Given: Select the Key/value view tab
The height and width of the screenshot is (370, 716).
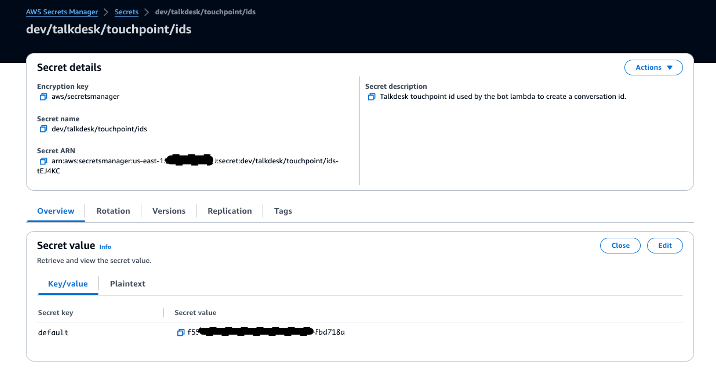Looking at the screenshot, I should coord(68,284).
